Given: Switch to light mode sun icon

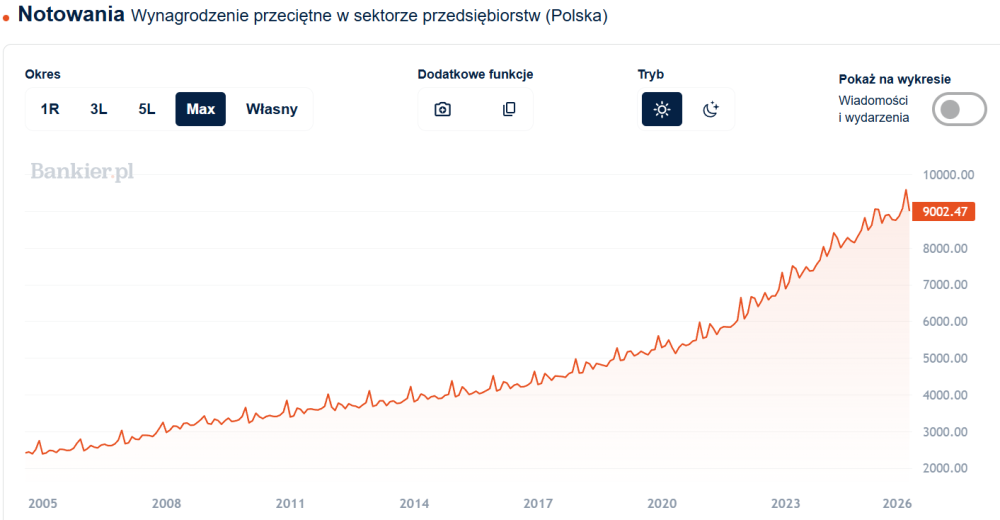Looking at the screenshot, I should (662, 109).
